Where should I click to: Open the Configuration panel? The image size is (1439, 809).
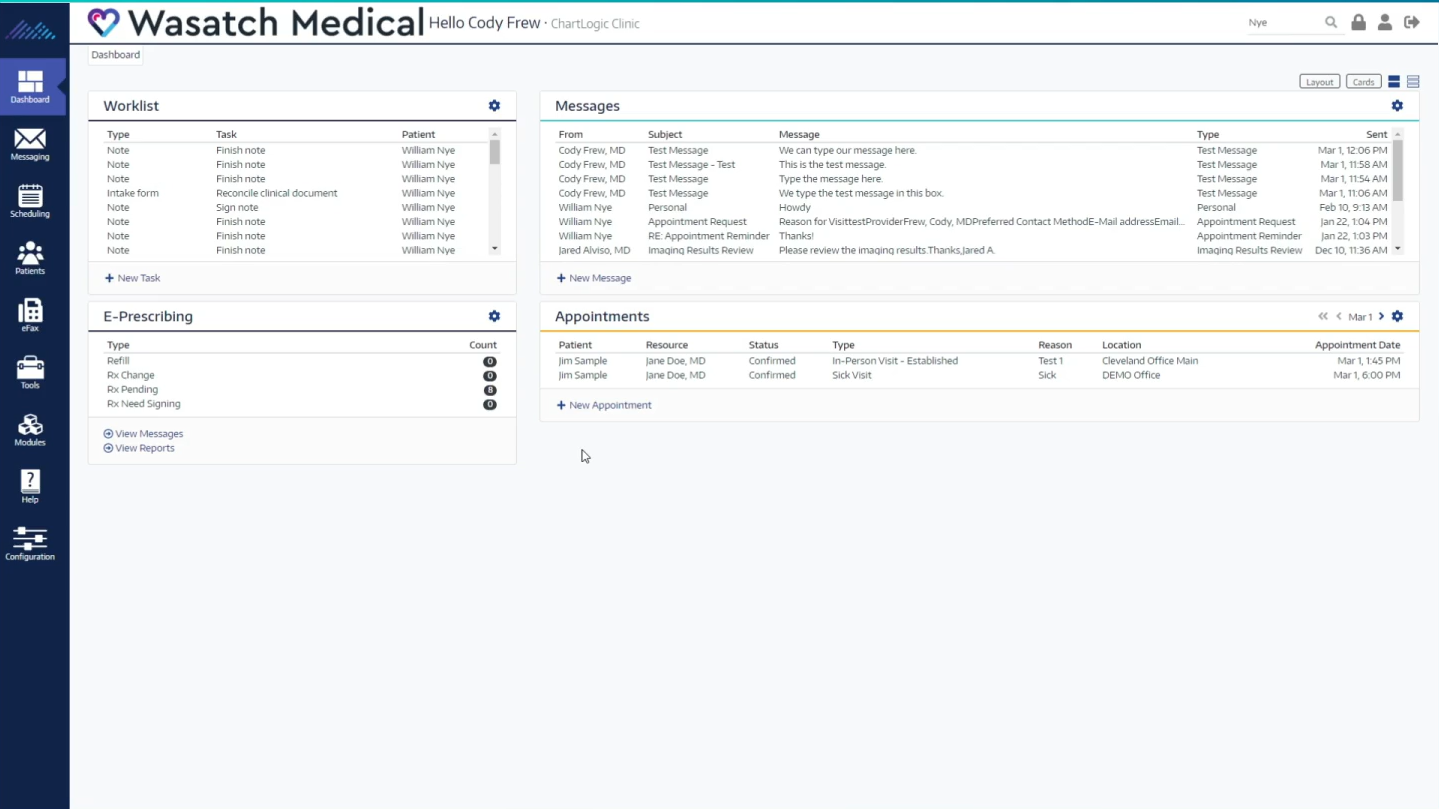29,543
